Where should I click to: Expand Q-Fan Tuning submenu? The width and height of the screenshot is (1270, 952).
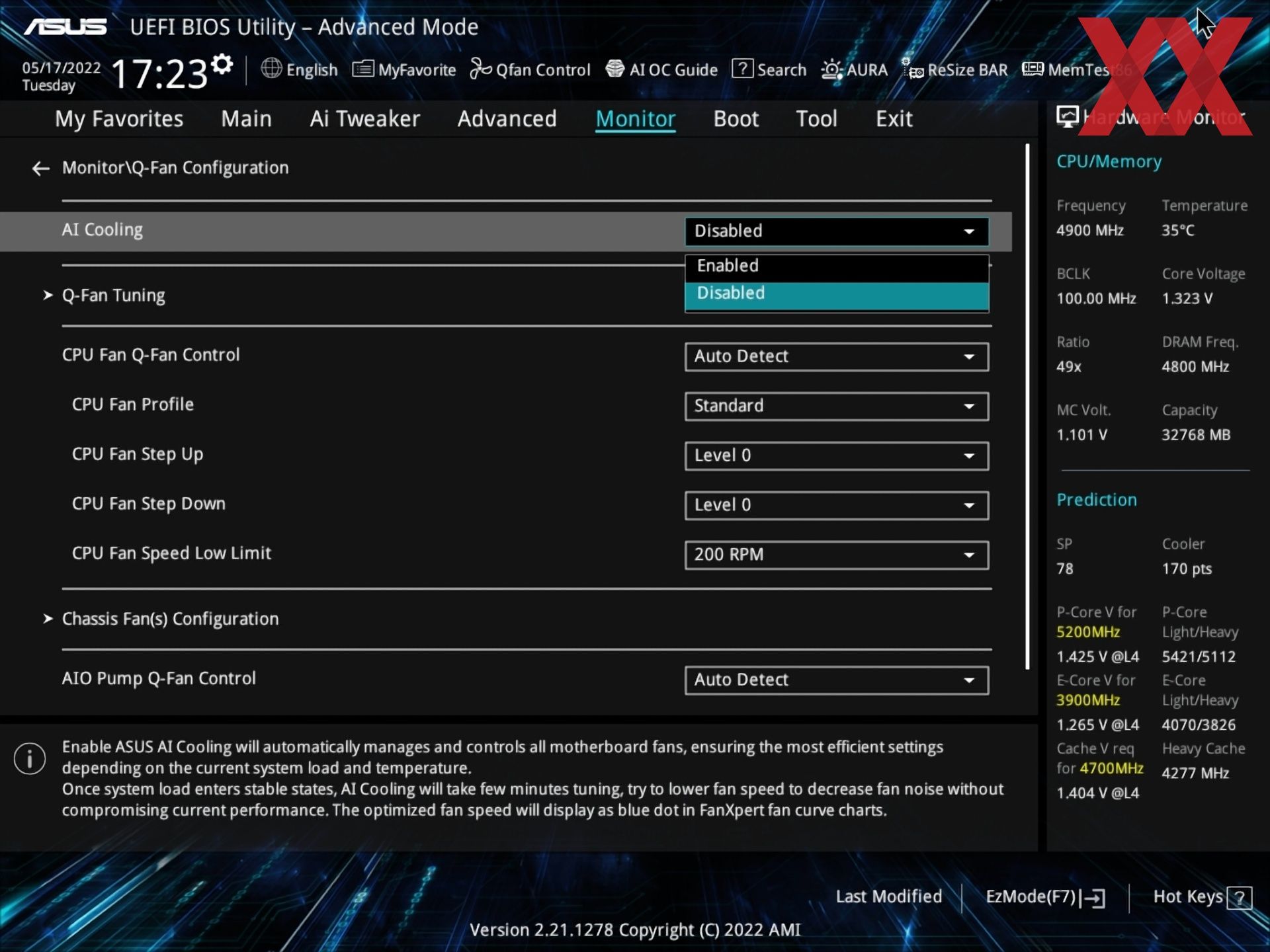pos(113,296)
